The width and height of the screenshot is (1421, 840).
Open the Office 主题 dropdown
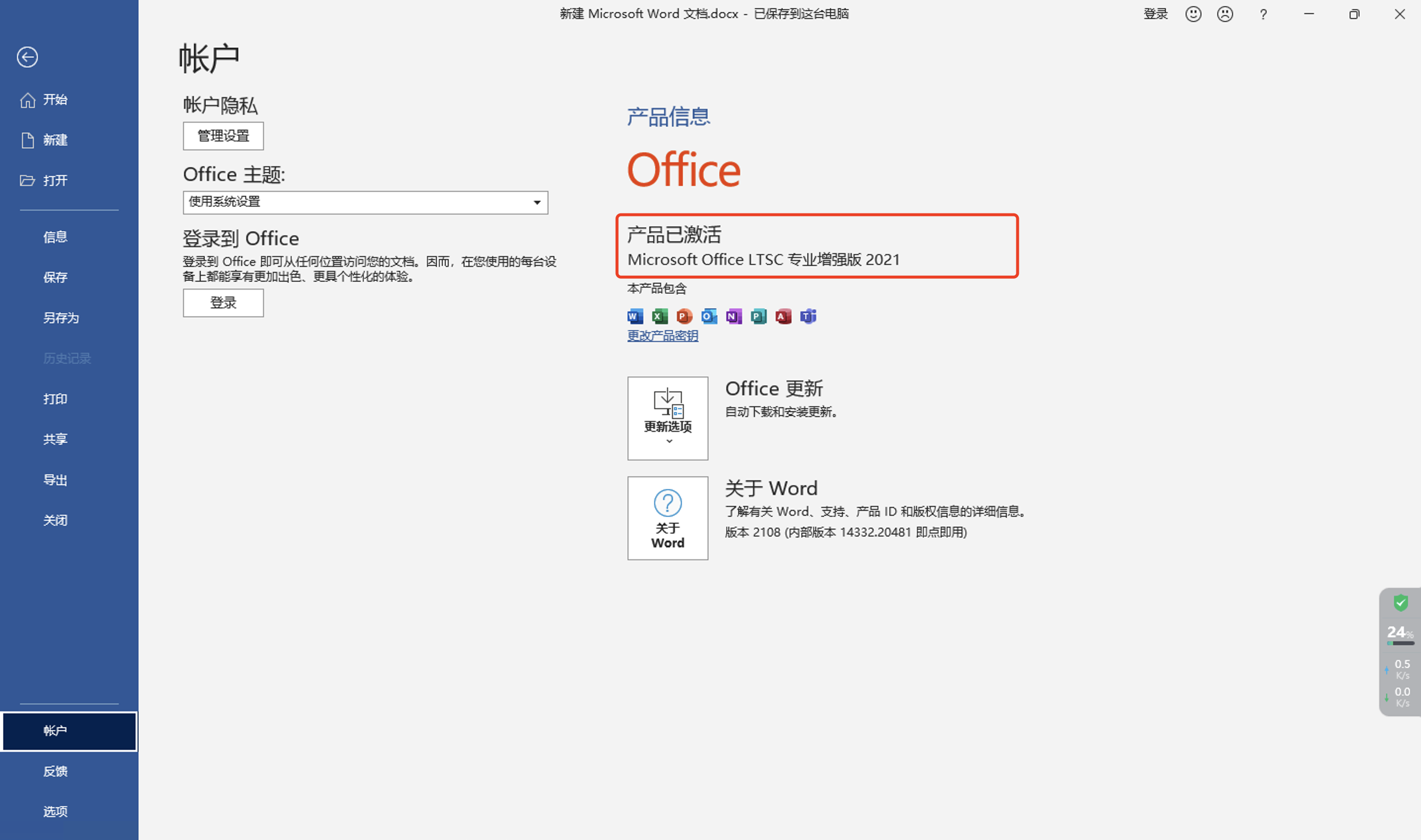(x=366, y=203)
